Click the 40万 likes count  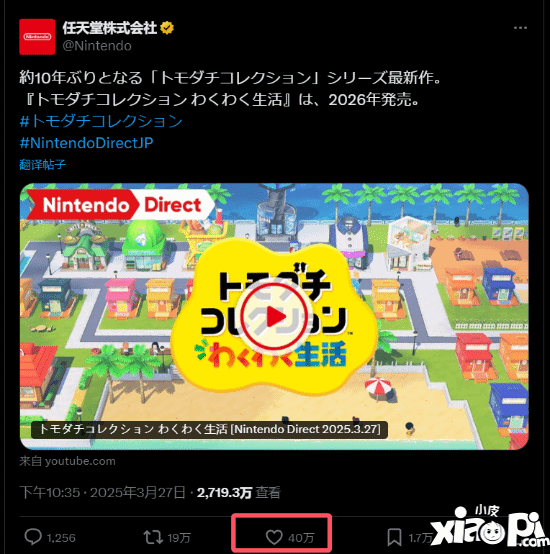click(301, 538)
